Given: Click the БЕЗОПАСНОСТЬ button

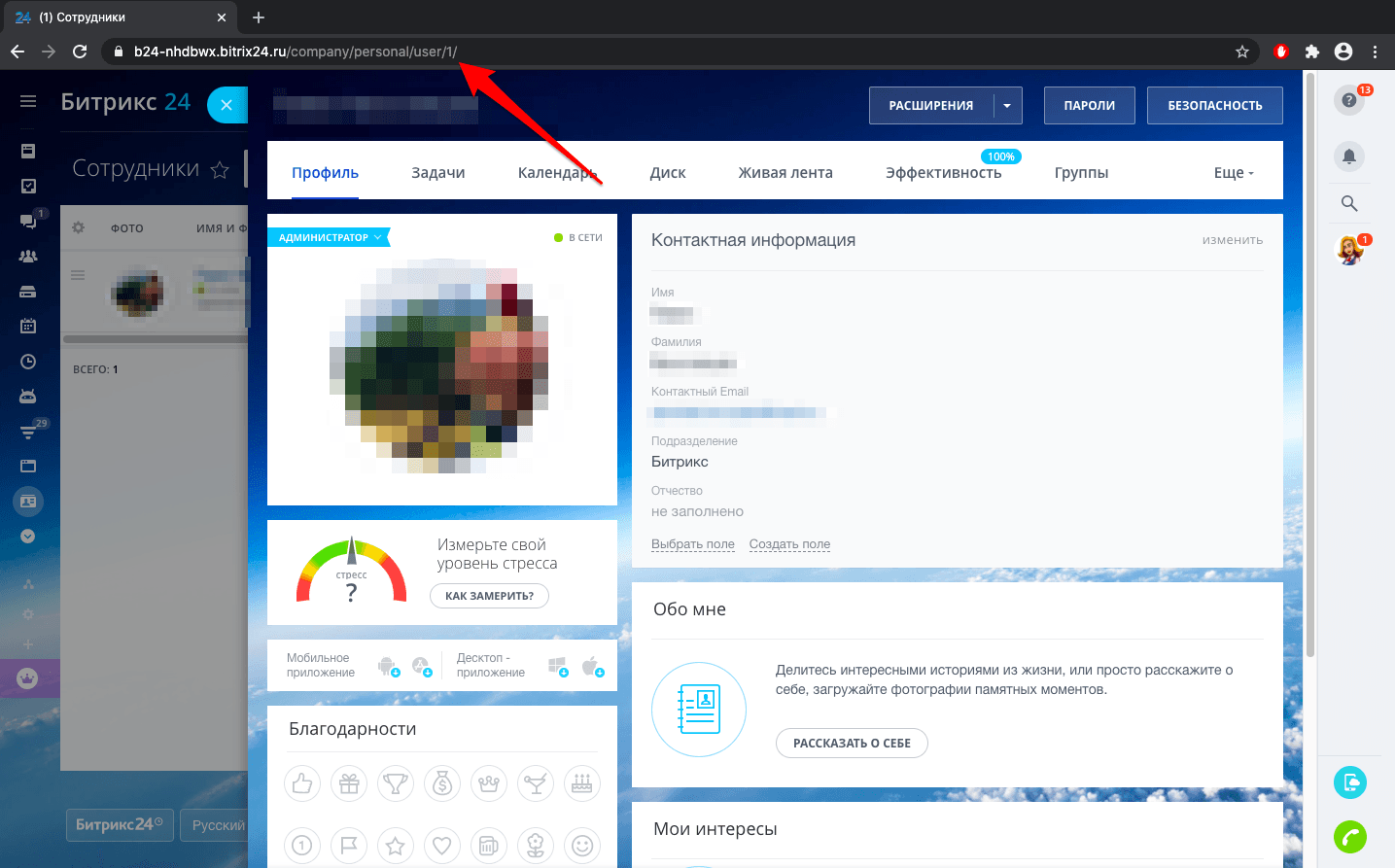Looking at the screenshot, I should pos(1215,105).
